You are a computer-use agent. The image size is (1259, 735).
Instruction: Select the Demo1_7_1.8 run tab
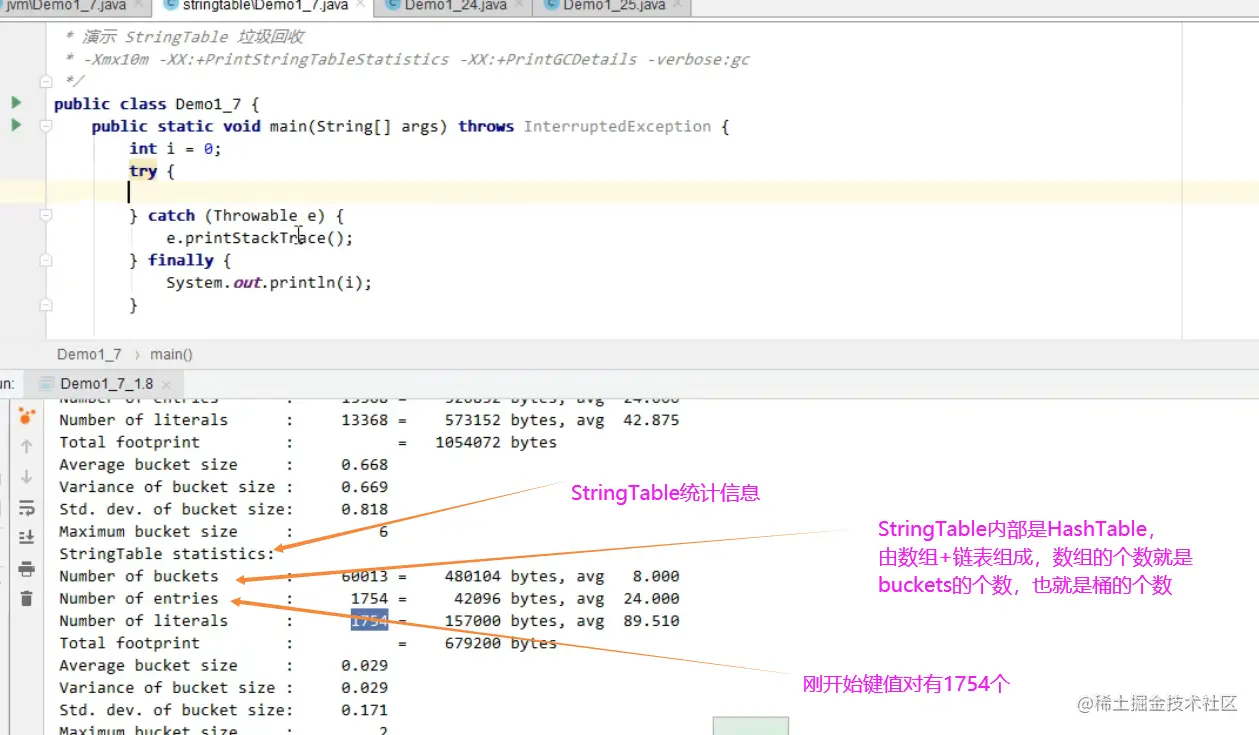(106, 384)
